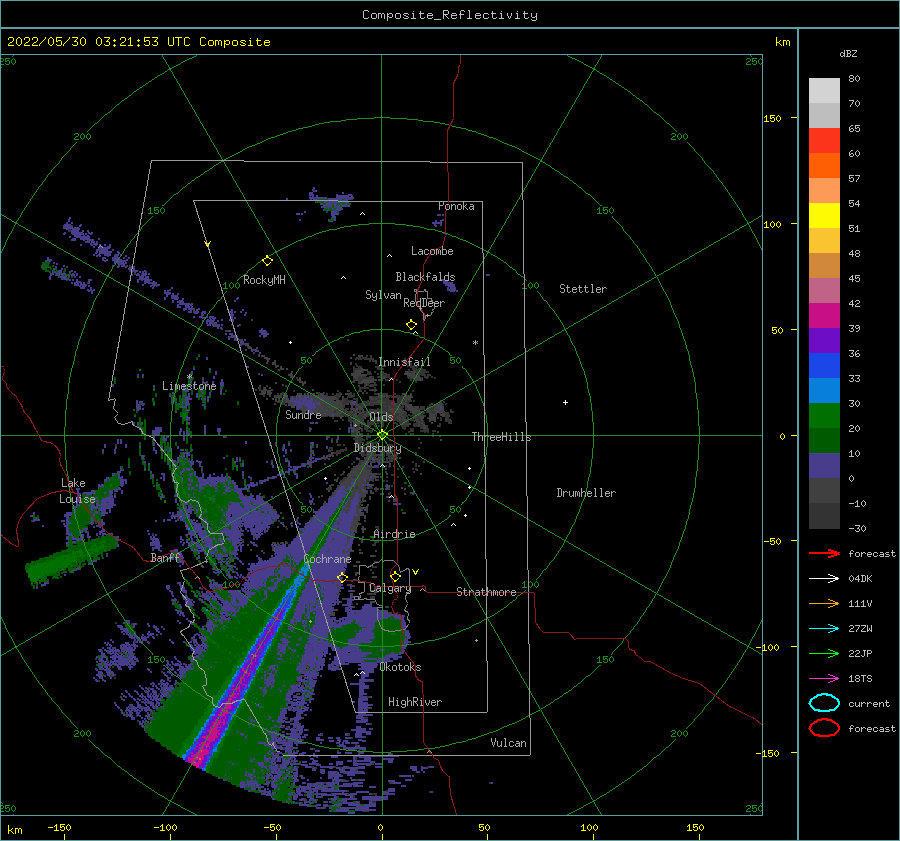Click the white plus marker west of Drumheller
Screen dimensions: 900x841
pos(565,402)
